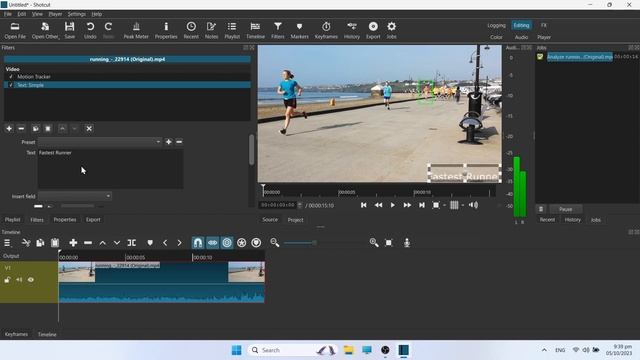Add a filter with plus button
This screenshot has height=360, width=640.
tap(9, 129)
